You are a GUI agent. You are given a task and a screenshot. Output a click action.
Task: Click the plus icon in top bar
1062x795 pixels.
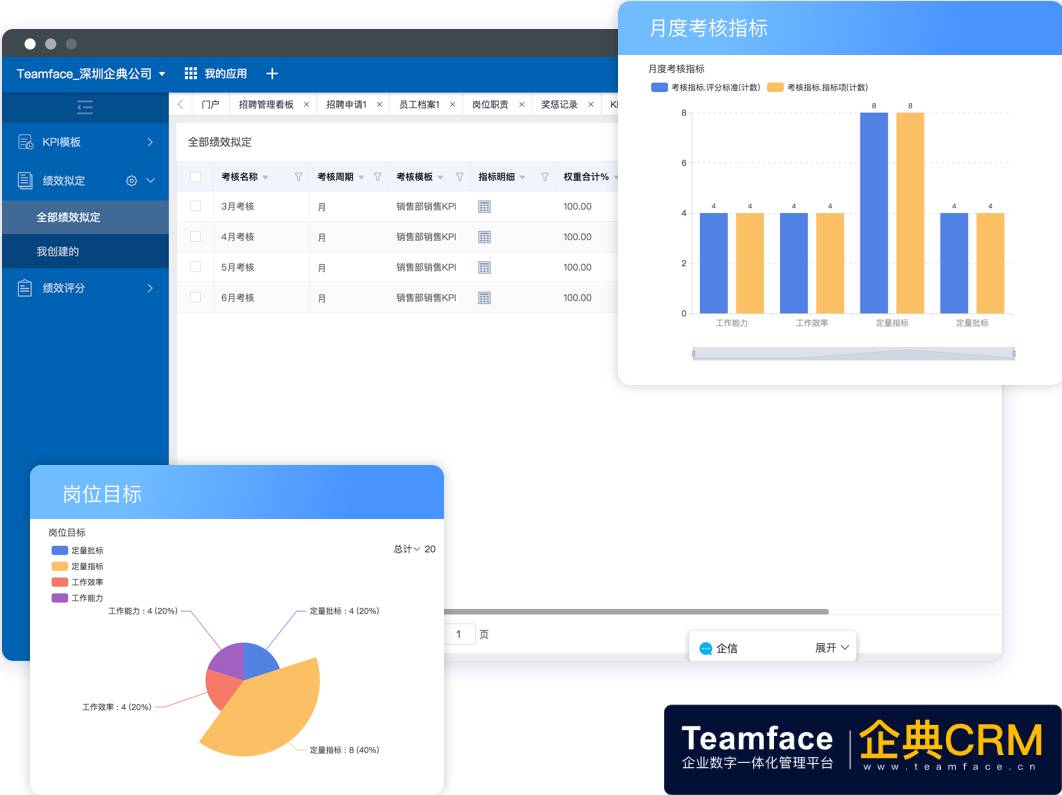pos(271,72)
